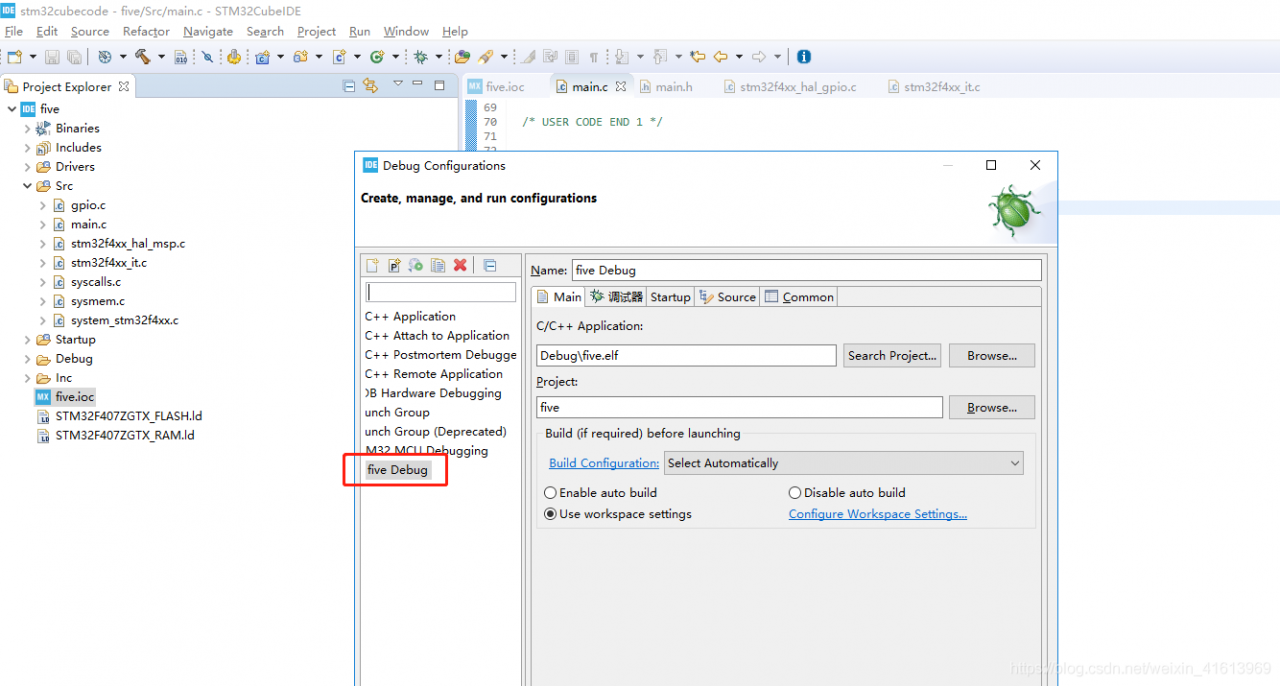The image size is (1280, 686).
Task: Click the binary 010 toolbar icon
Action: (181, 57)
